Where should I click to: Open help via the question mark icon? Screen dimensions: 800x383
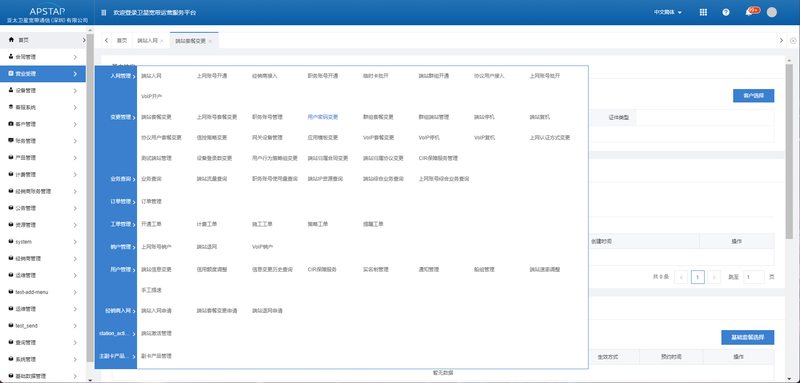pyautogui.click(x=726, y=12)
